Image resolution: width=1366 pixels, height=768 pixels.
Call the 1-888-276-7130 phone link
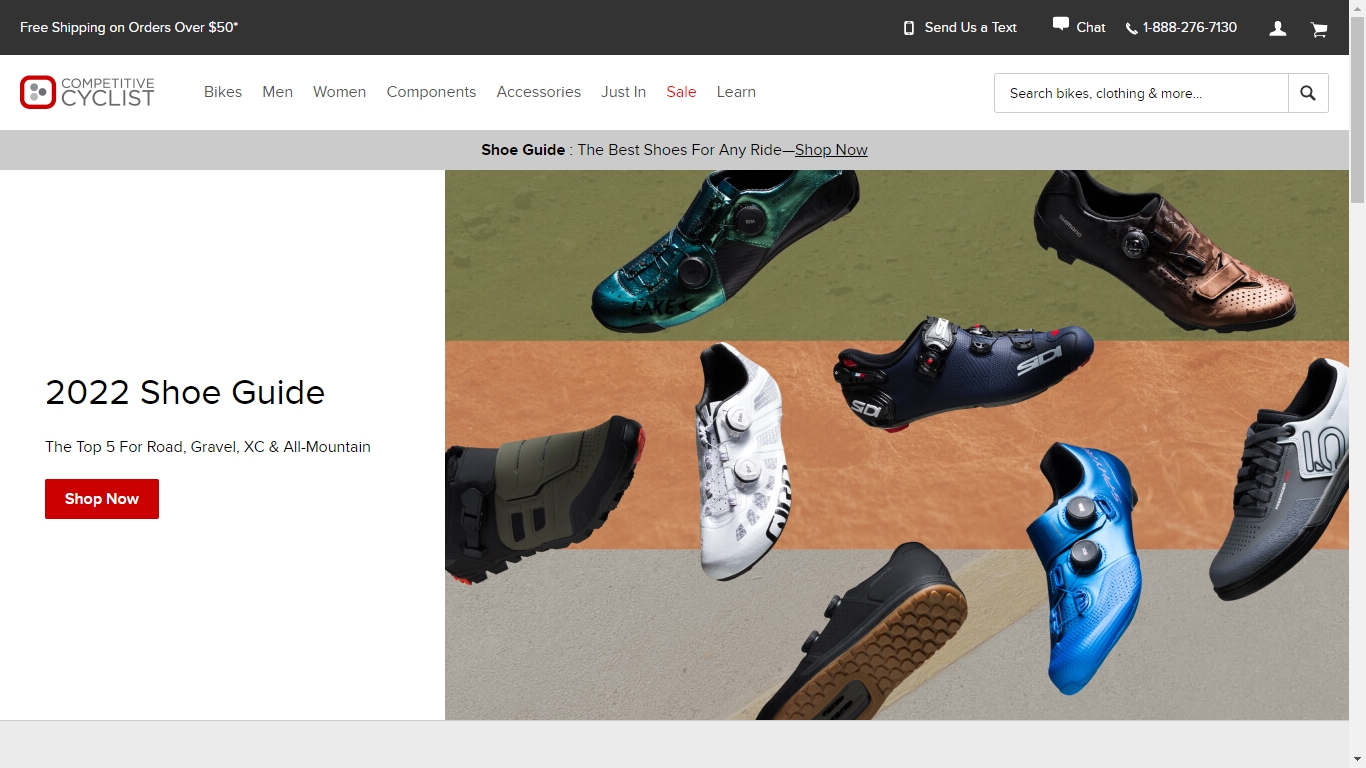pos(1190,28)
